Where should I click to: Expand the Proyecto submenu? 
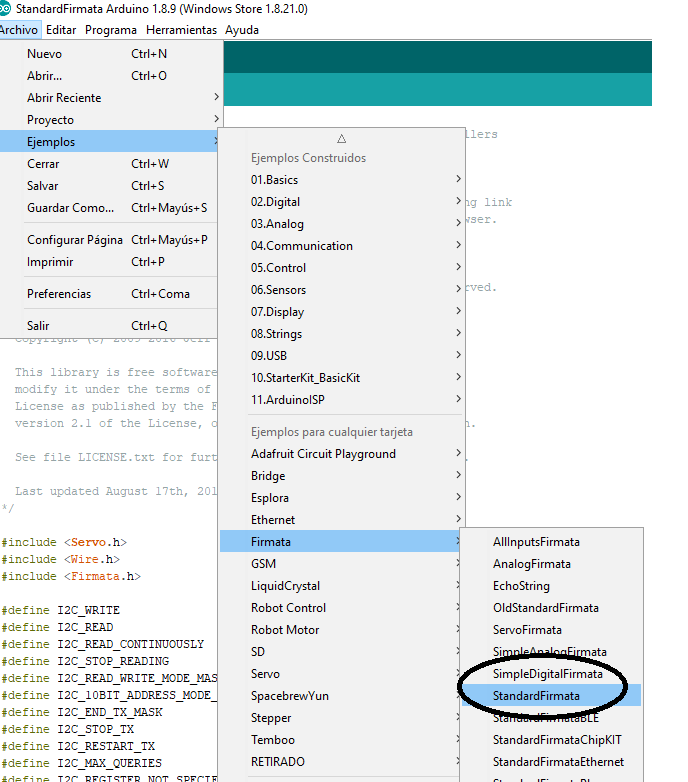[50, 120]
